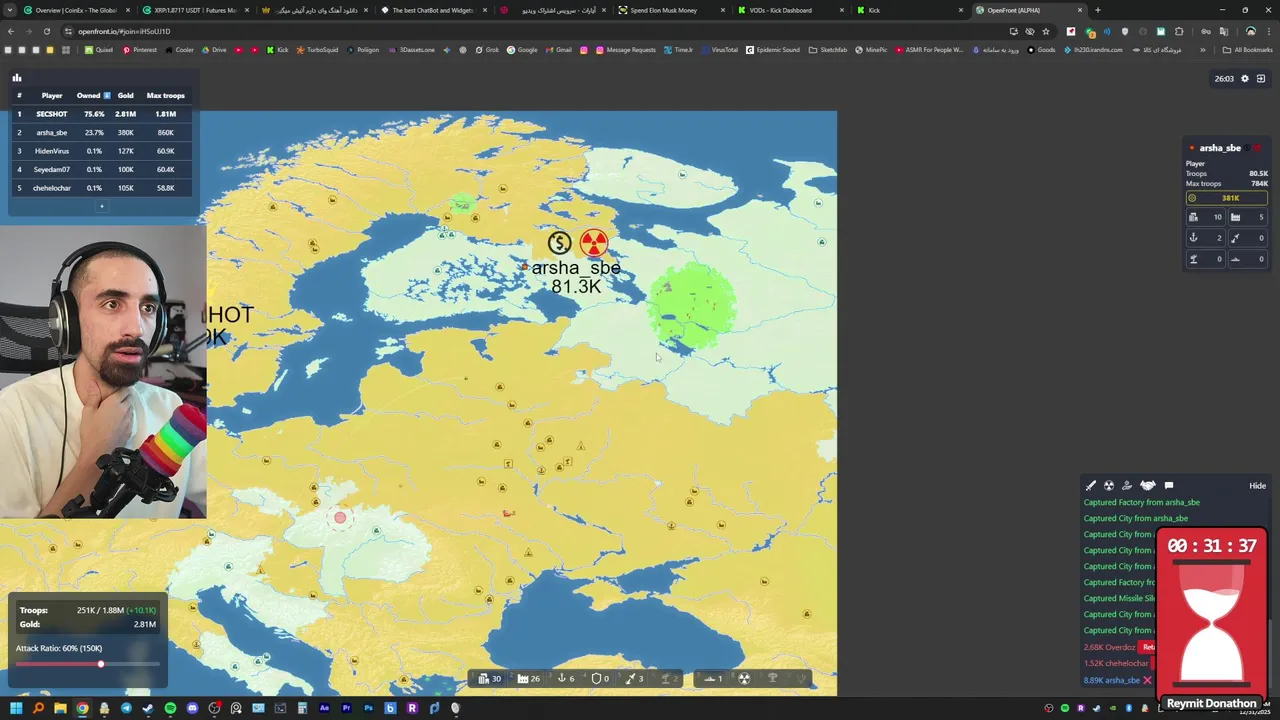Click arsha_sbe factories count tile showing 5
The height and width of the screenshot is (720, 1280).
coord(1248,217)
